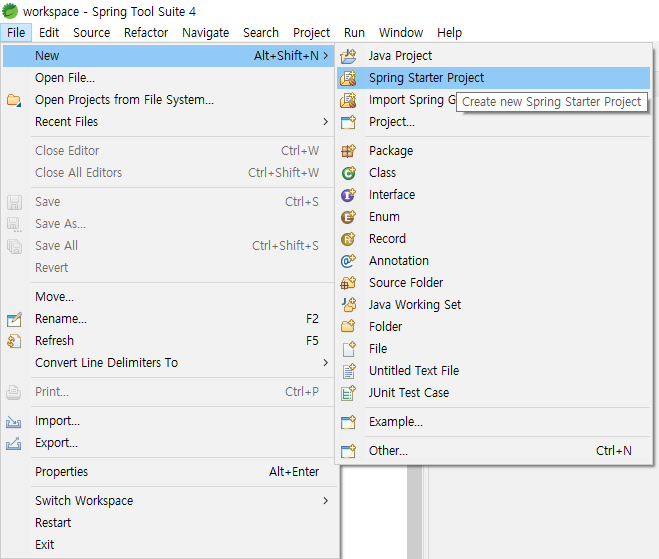Screen dimensions: 659x559
Task: Click the Import Spring Getting Started icon
Action: point(348,100)
